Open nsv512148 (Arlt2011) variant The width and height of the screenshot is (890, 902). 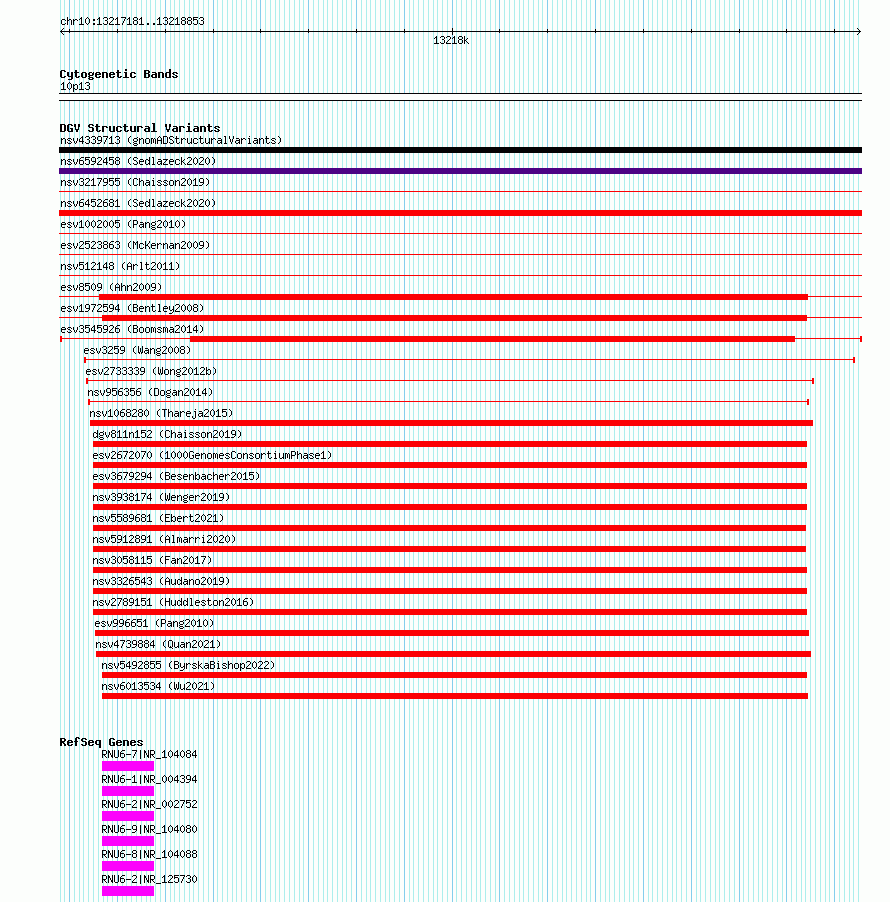pyautogui.click(x=120, y=266)
